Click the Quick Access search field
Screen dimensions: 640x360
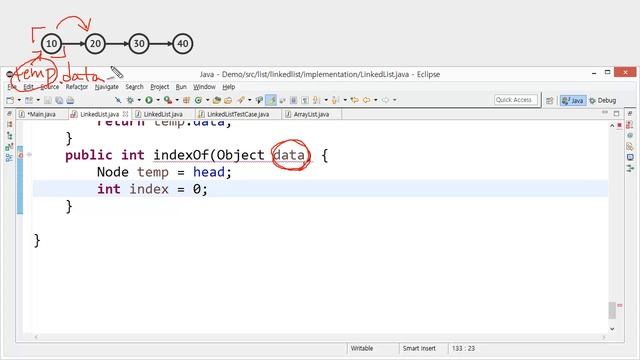(516, 100)
